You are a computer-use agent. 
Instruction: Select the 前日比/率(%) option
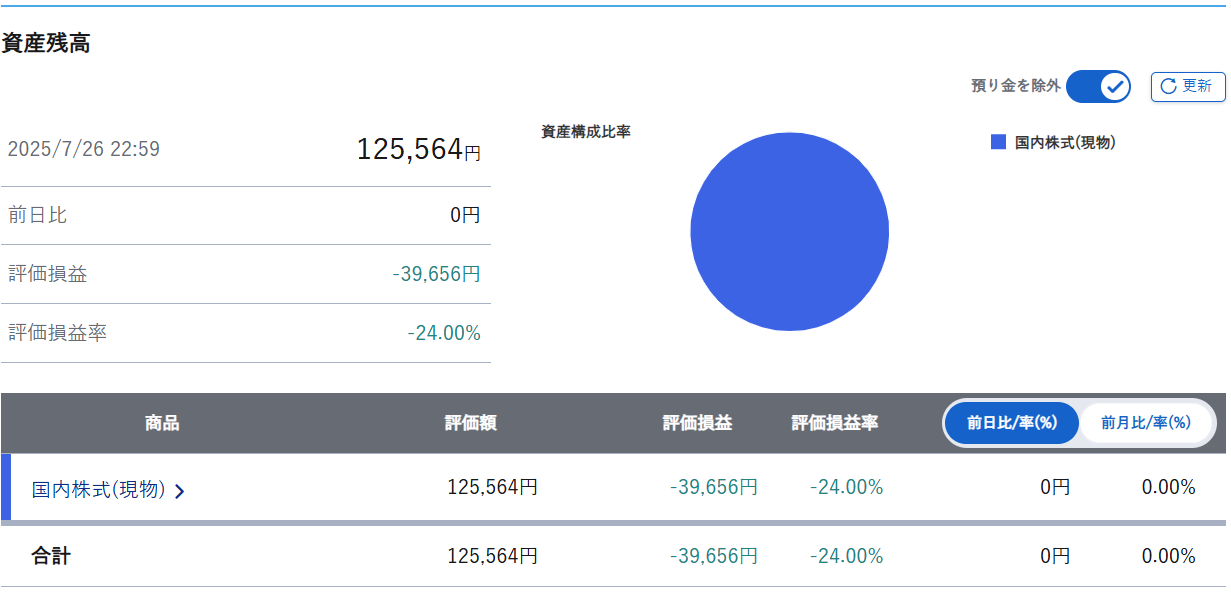click(x=1012, y=423)
